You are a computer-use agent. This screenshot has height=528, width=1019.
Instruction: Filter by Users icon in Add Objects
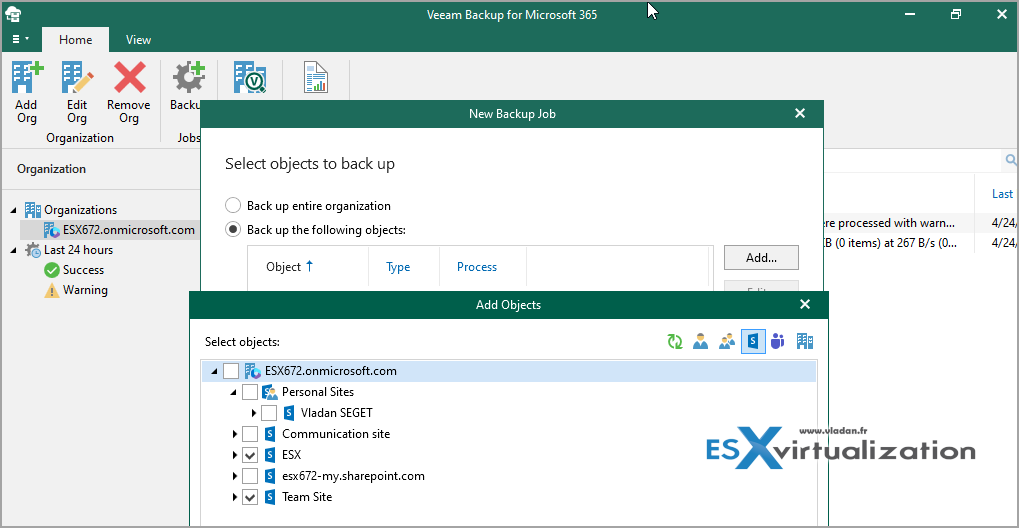[701, 341]
